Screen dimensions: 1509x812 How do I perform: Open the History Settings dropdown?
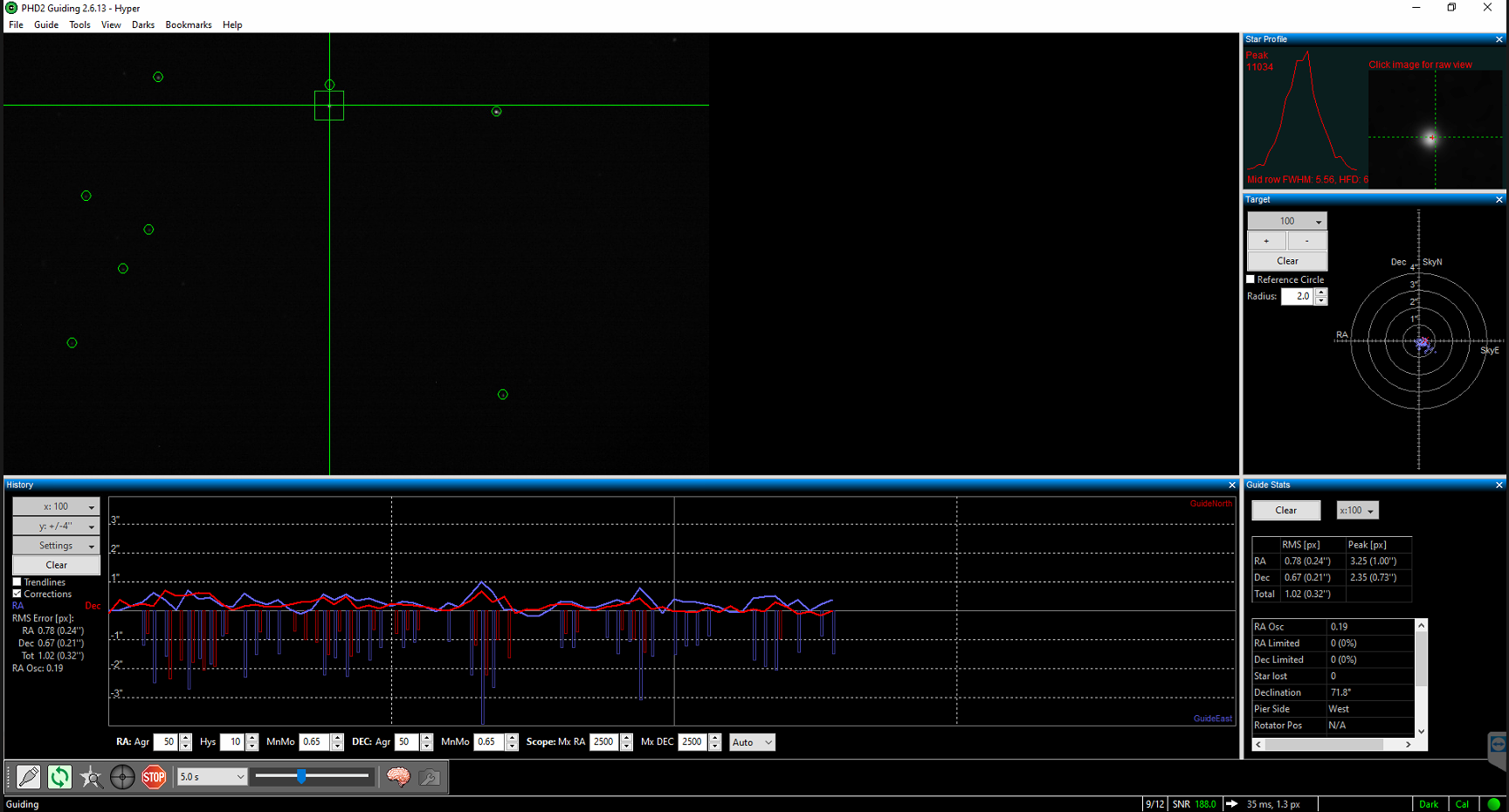coord(56,546)
